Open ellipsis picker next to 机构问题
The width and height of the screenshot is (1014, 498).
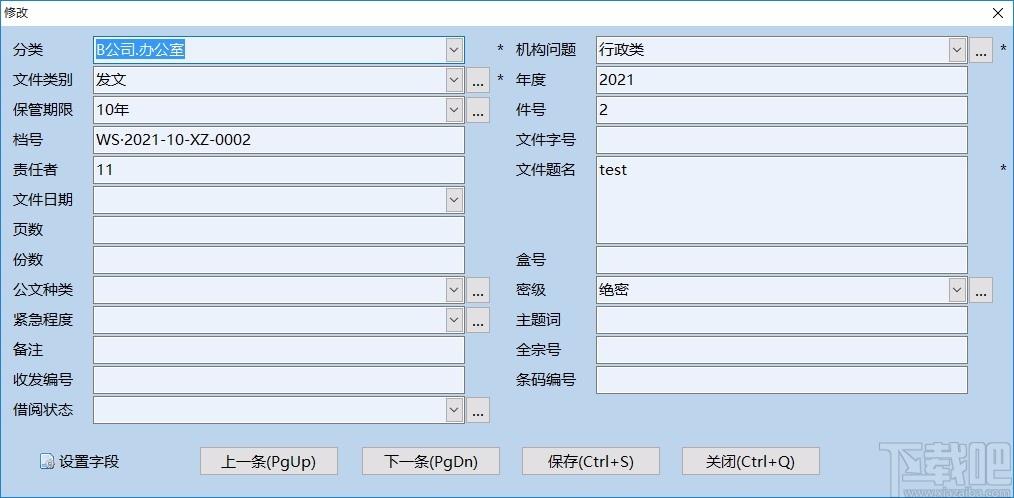point(981,50)
